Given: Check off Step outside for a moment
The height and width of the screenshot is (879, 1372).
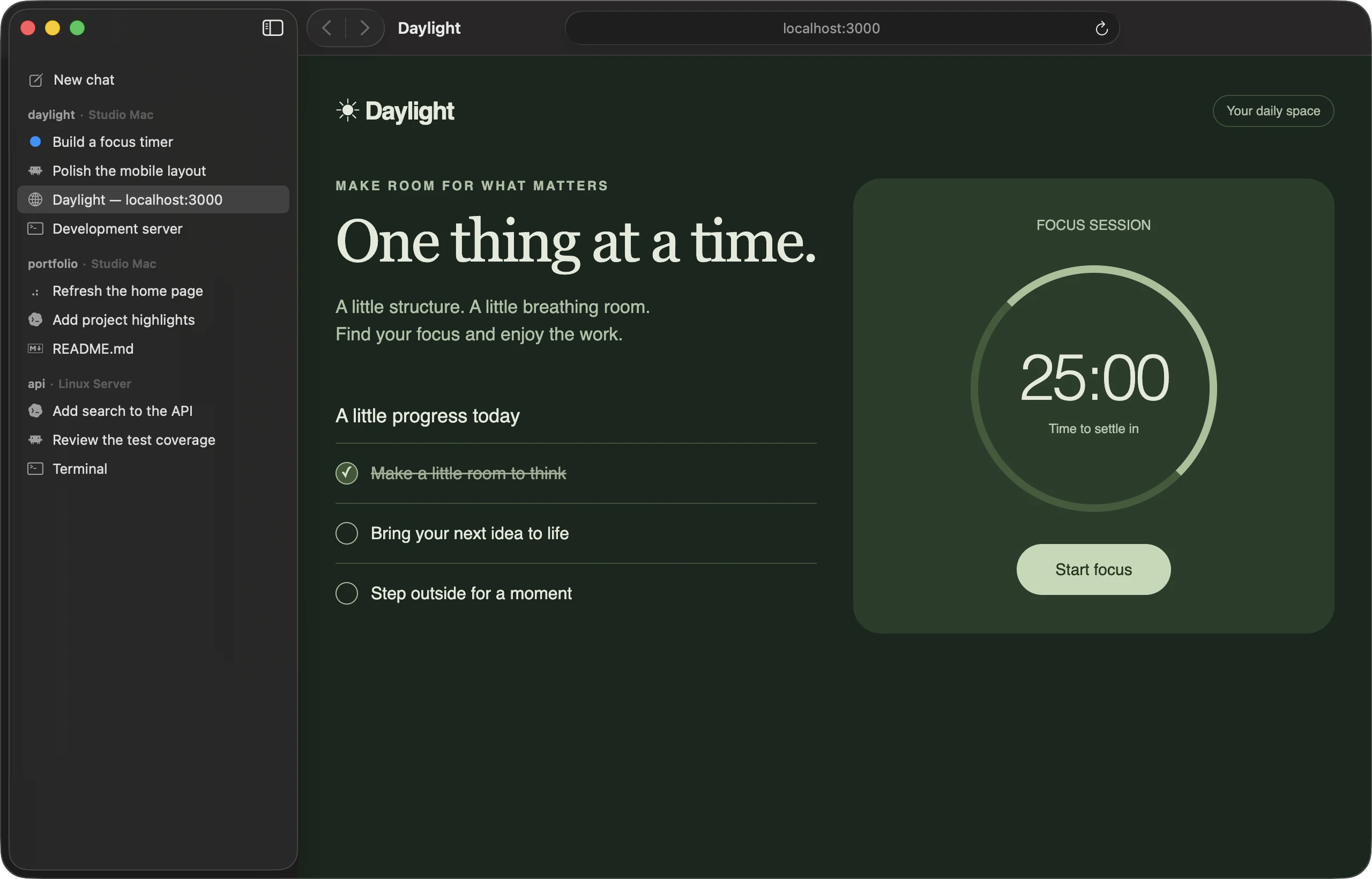Looking at the screenshot, I should click(346, 594).
